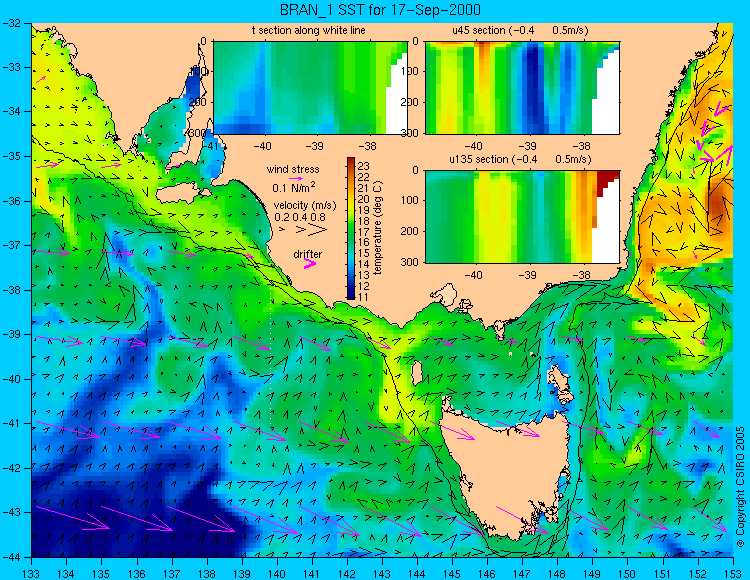This screenshot has width=750, height=580.
Task: Click the '0.2 0.4 0.8' velocity scale values
Action: point(300,217)
